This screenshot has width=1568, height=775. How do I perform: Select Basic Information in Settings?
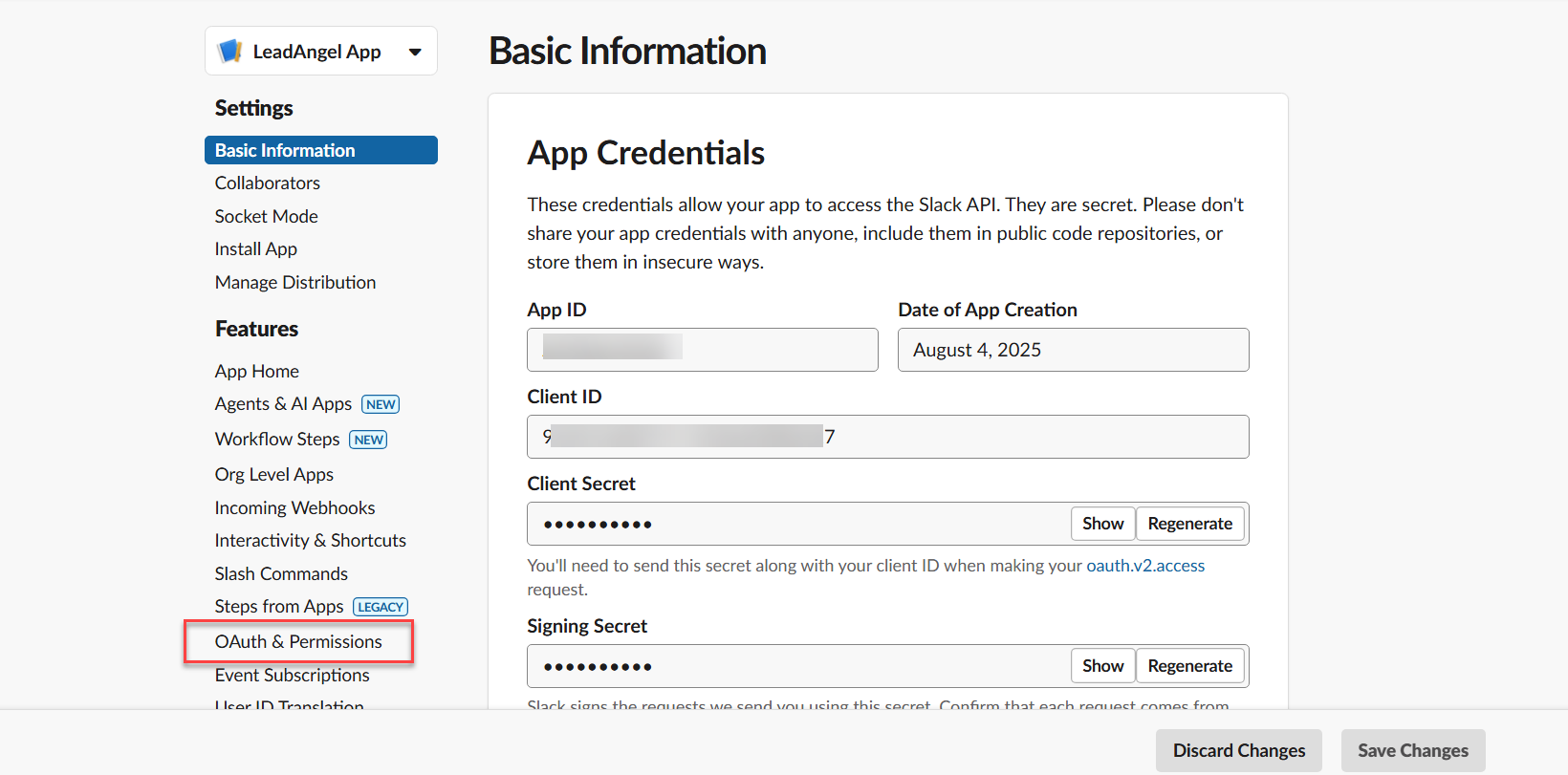321,150
